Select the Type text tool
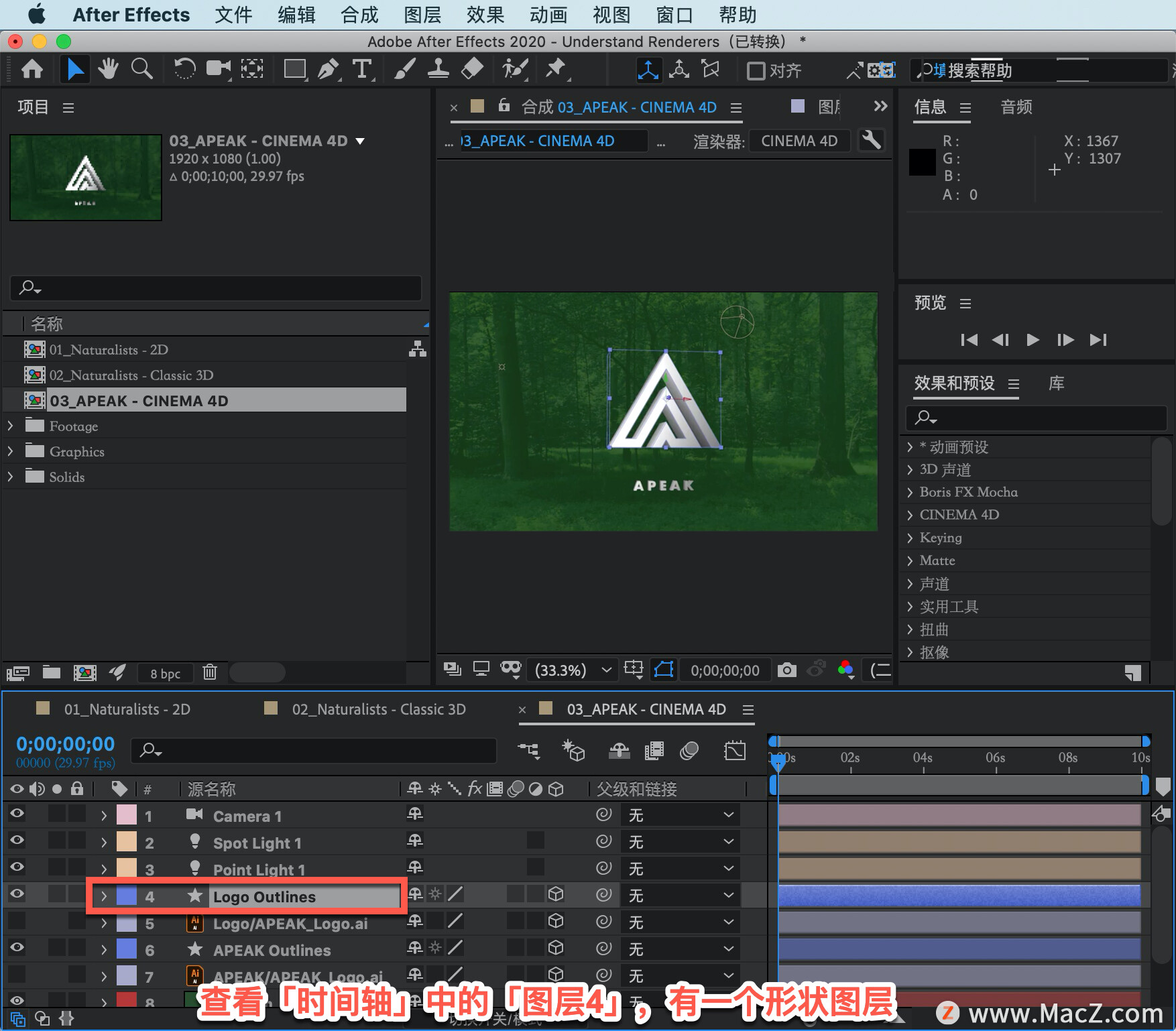The width and height of the screenshot is (1176, 1031). 362,69
